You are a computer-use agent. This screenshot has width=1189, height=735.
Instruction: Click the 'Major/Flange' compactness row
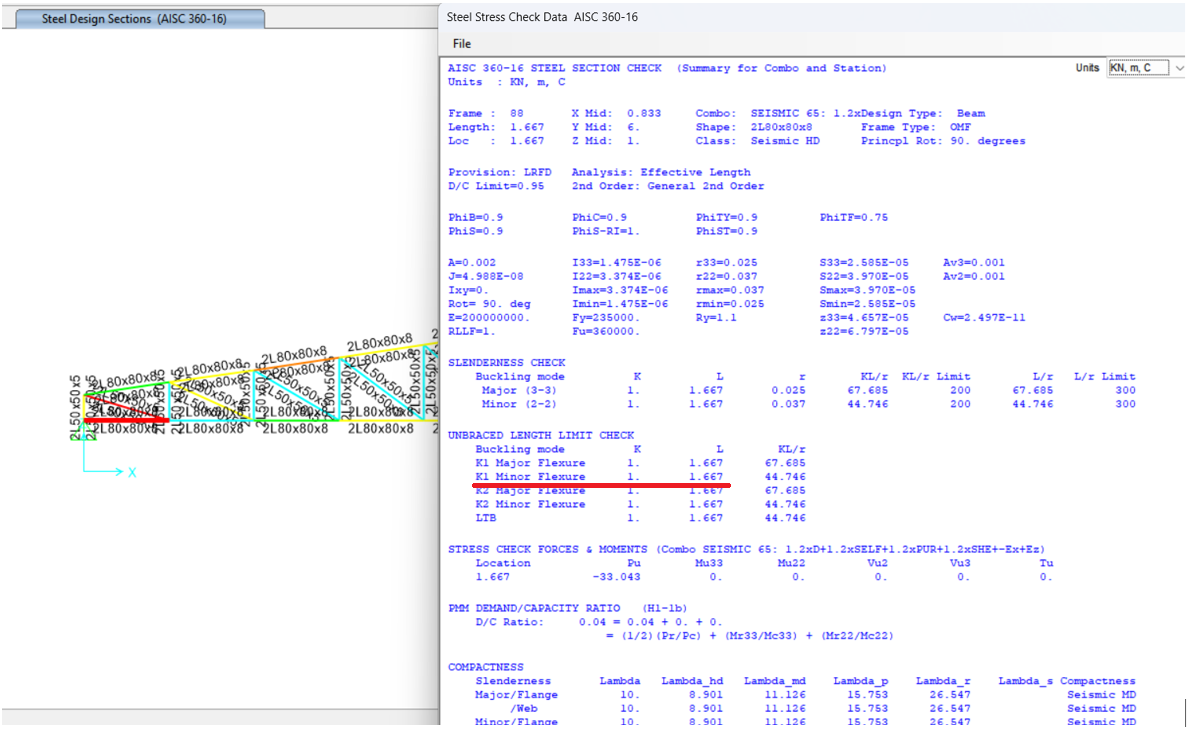coord(805,694)
